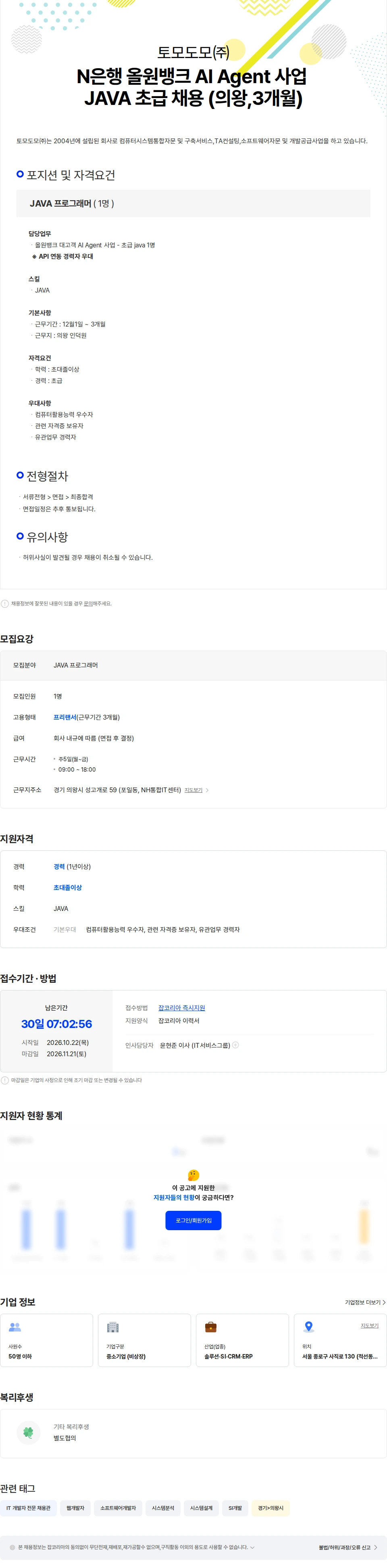Click the 50명 이하 employee count text
Viewport: 387px width, 1568px height.
tap(20, 1357)
